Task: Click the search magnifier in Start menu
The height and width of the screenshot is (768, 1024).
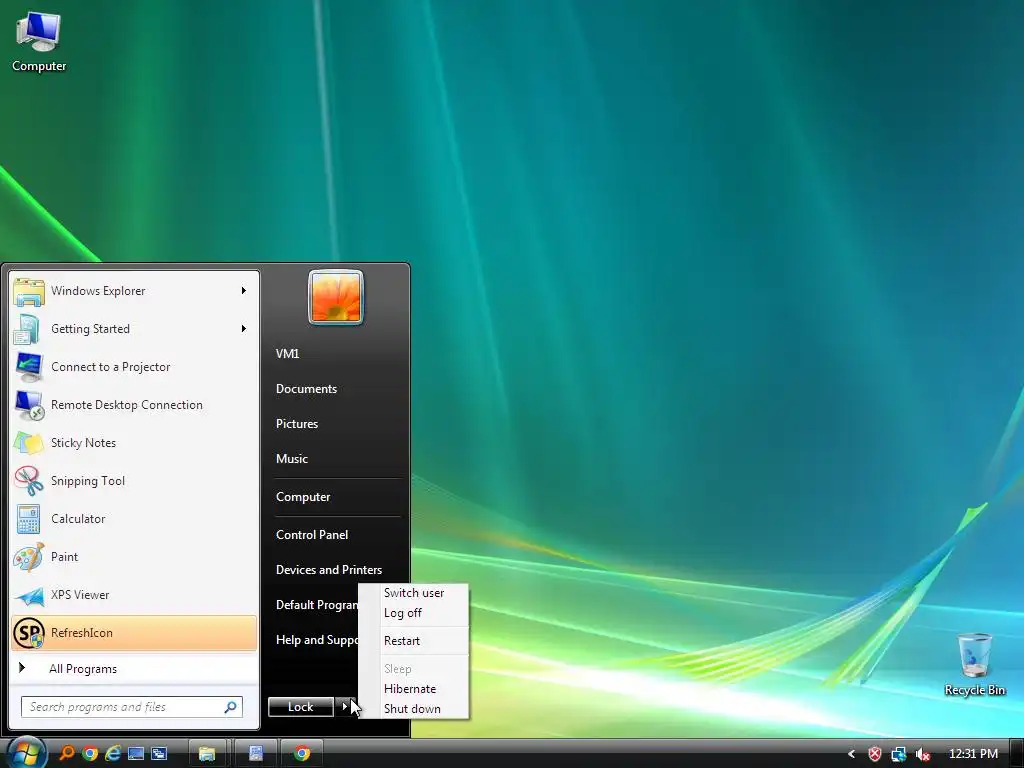Action: coord(231,707)
